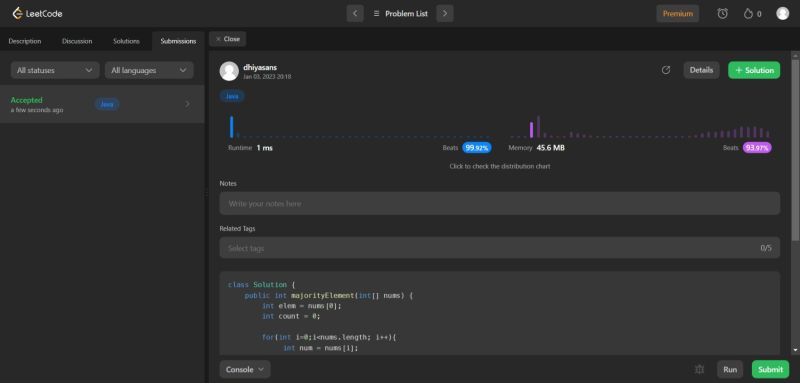Open the dhiyasans profile picture
800x383 pixels.
click(229, 71)
